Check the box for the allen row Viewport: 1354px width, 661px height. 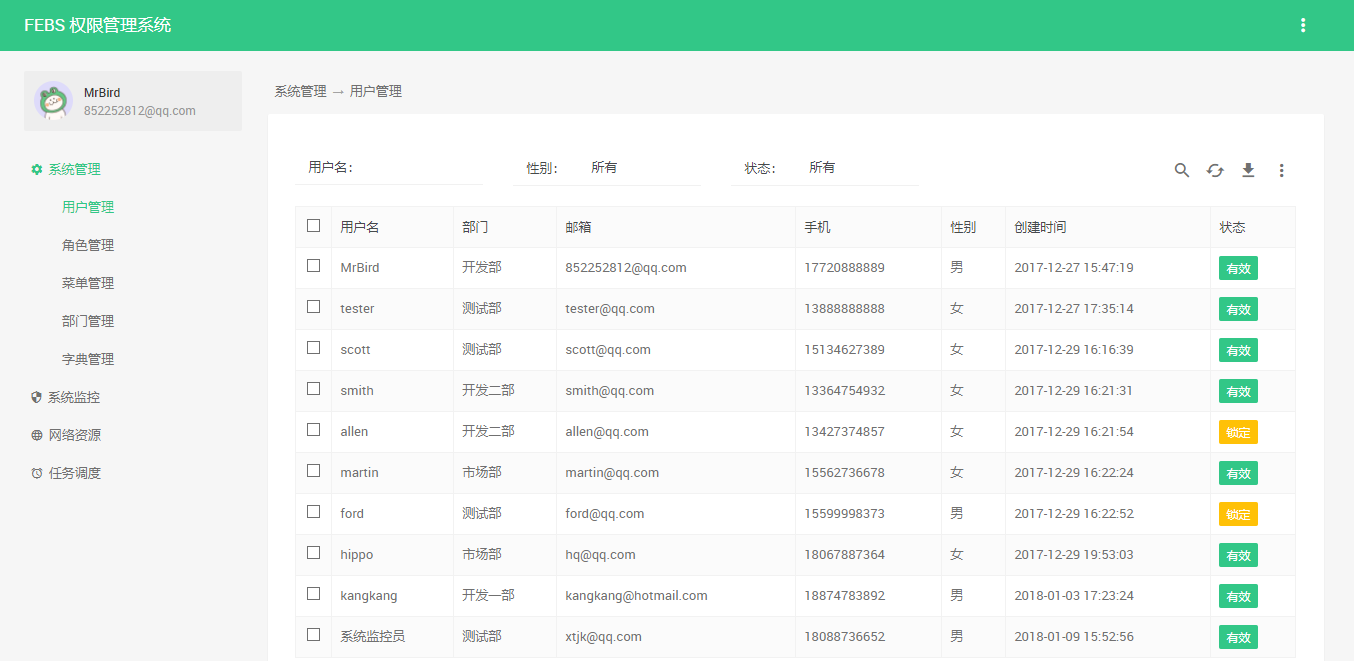tap(314, 430)
